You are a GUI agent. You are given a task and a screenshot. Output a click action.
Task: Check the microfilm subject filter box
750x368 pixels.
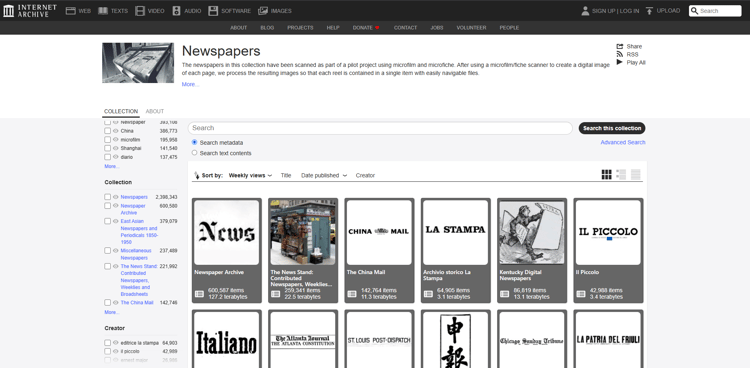[x=108, y=140]
